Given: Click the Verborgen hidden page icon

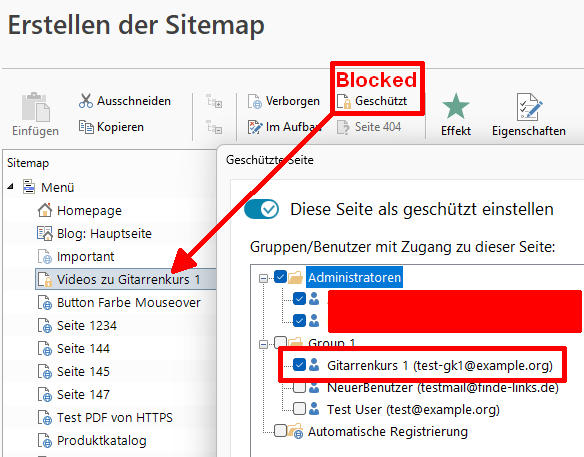Looking at the screenshot, I should pos(255,101).
